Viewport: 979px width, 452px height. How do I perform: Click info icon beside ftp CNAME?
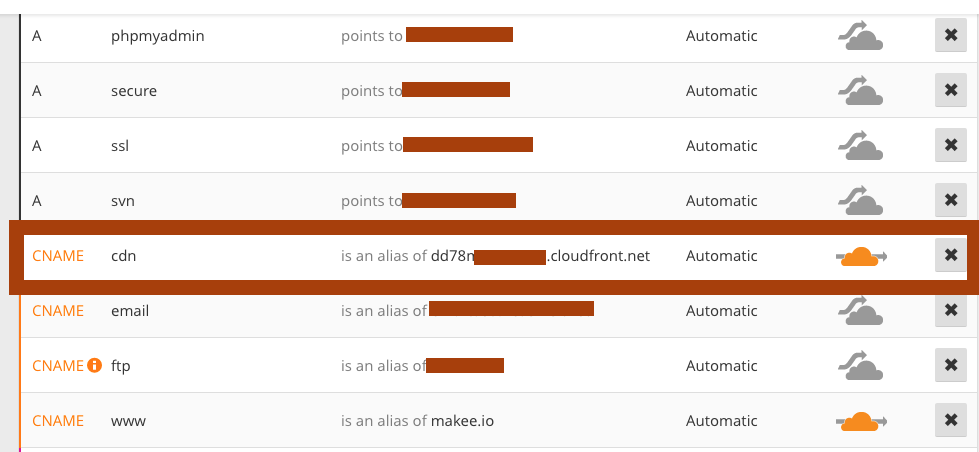click(94, 365)
